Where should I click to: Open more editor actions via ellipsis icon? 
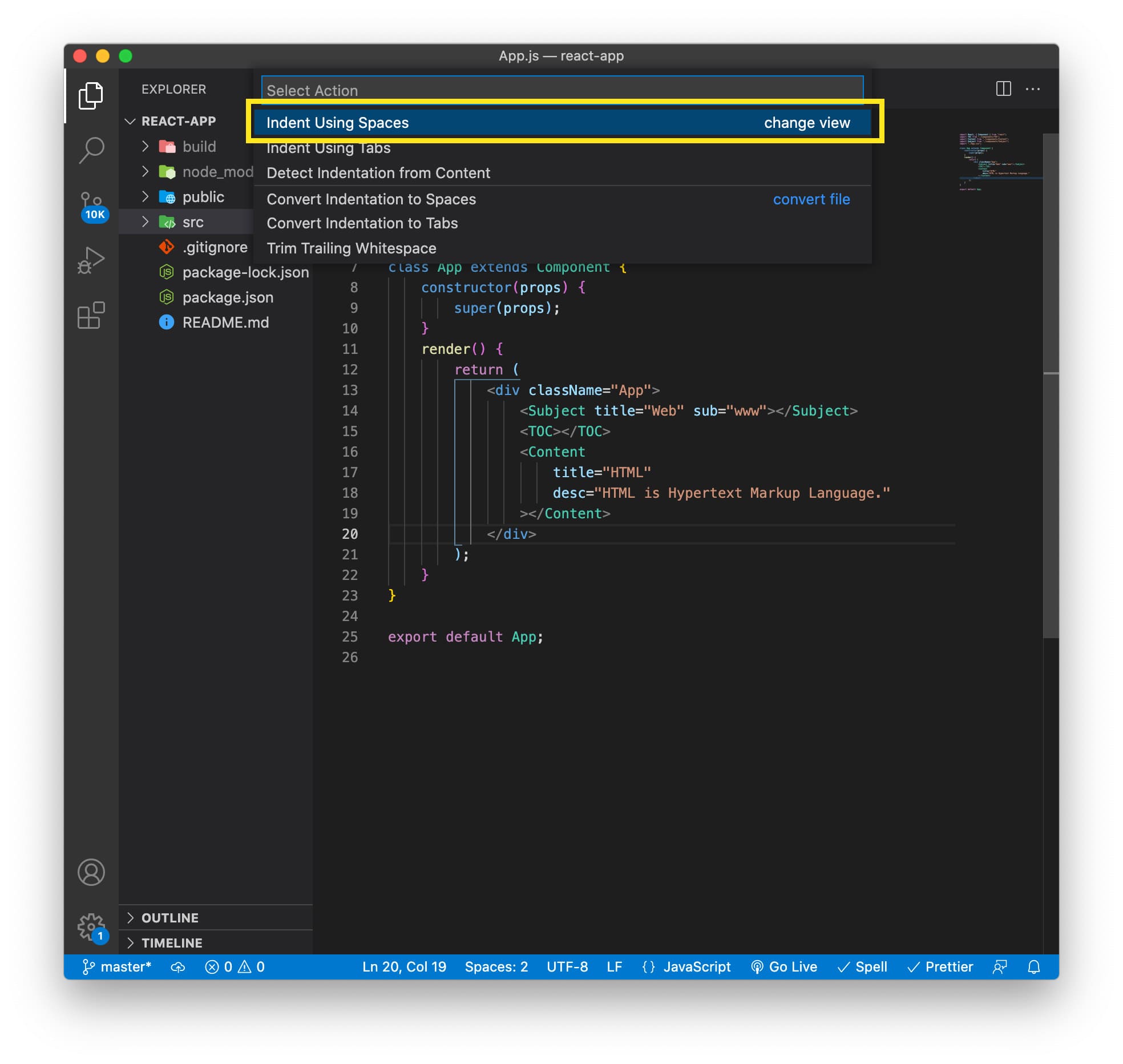(x=1034, y=89)
